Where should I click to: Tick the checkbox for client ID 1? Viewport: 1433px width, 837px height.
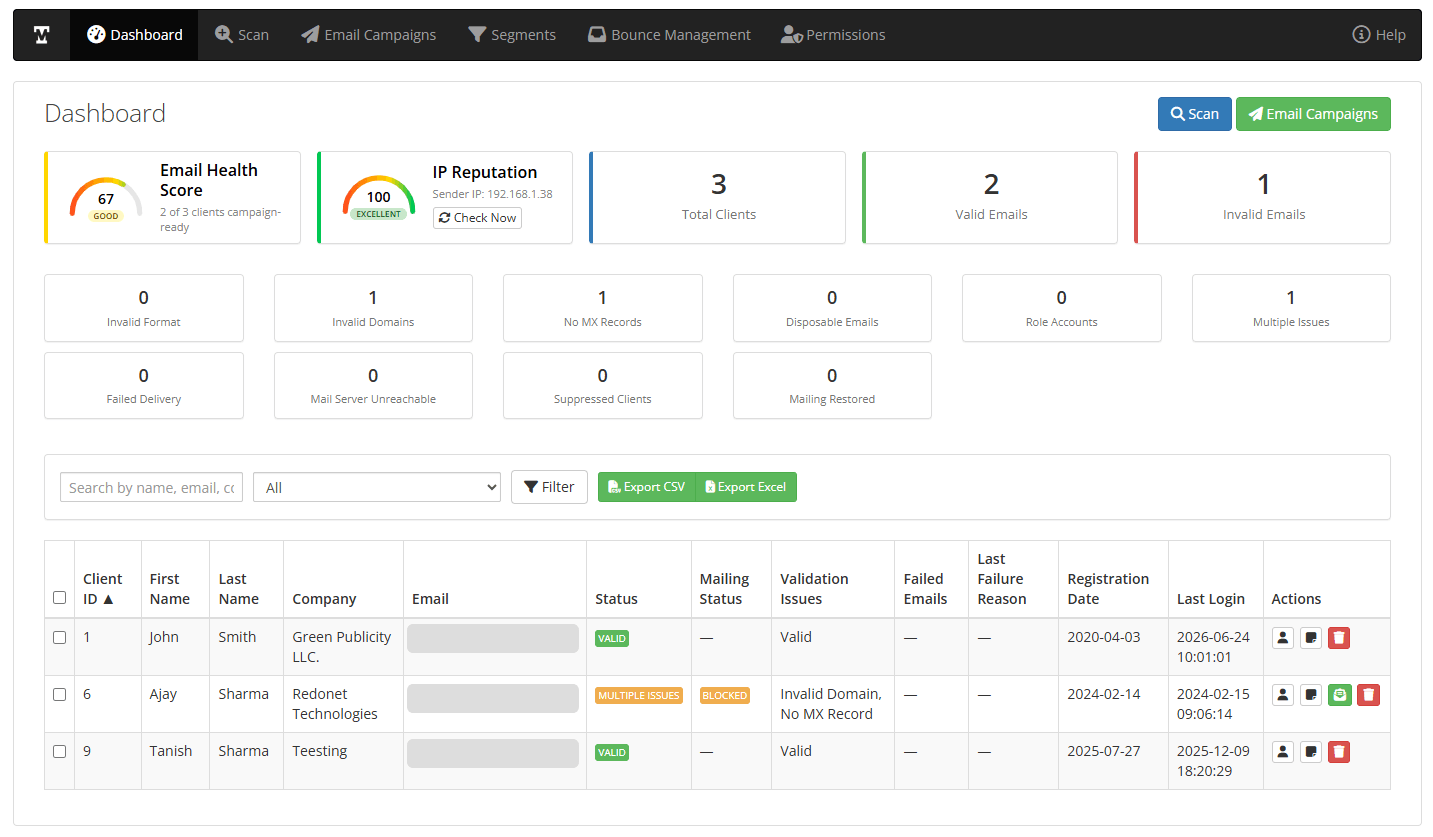pyautogui.click(x=59, y=637)
